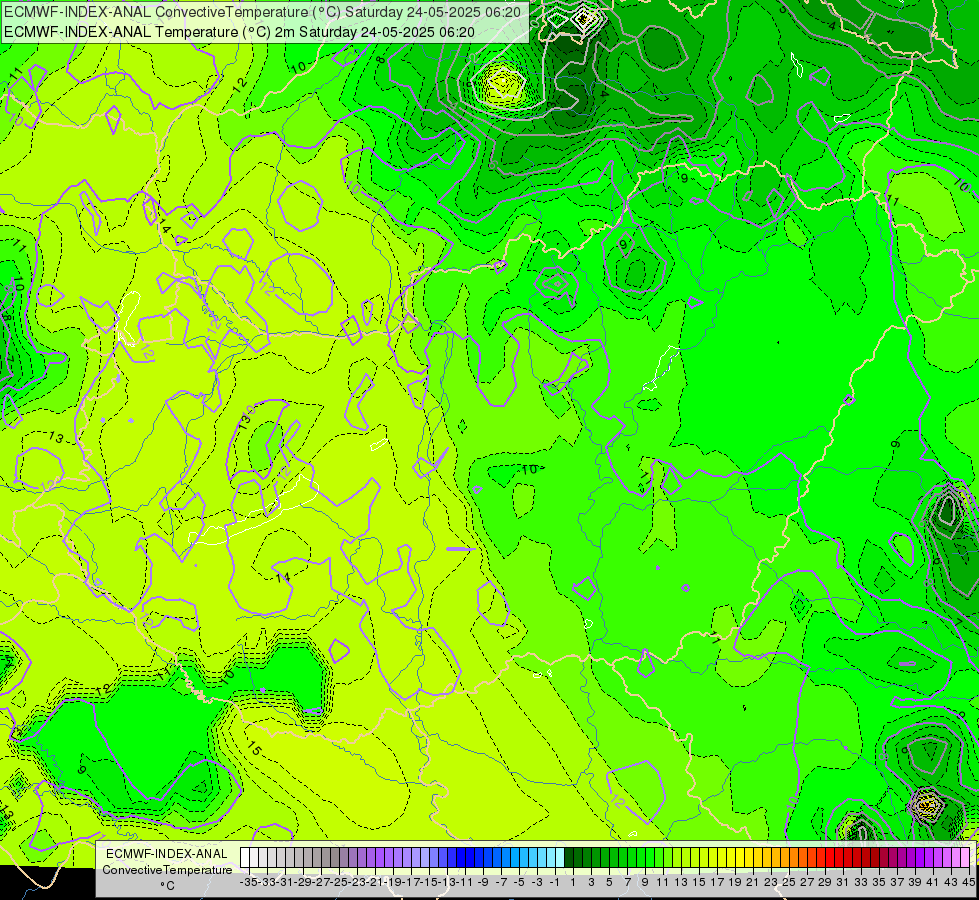Screen dimensions: 979x900
Task: Select the legend's 'ConvectiveTemperature' label
Action: (167, 870)
